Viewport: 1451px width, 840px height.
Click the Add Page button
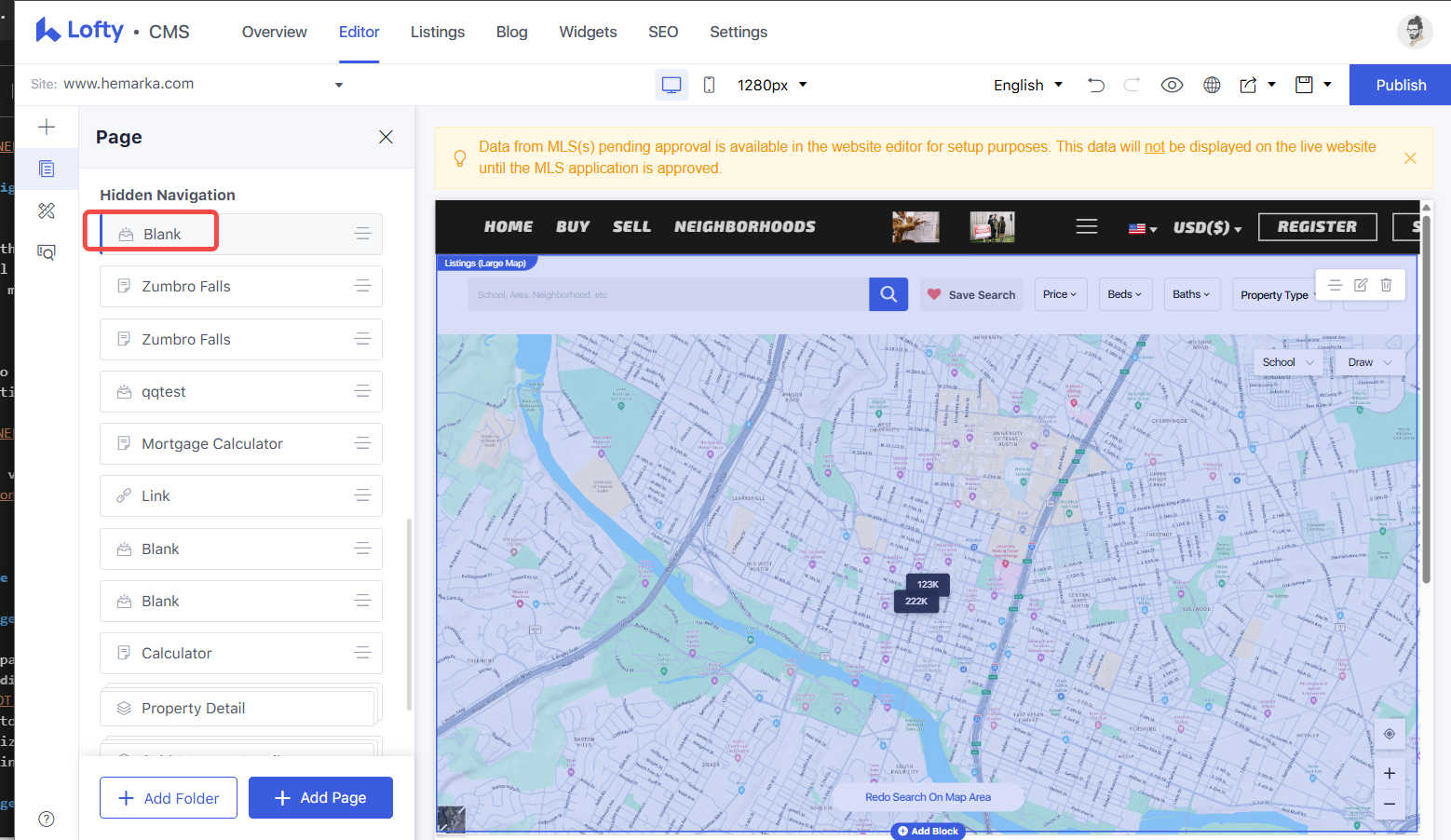point(320,798)
